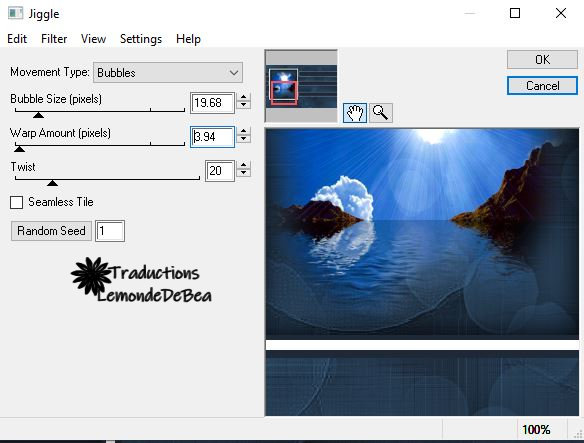The image size is (584, 443).
Task: Select the magnifier zoom tool
Action: click(381, 113)
